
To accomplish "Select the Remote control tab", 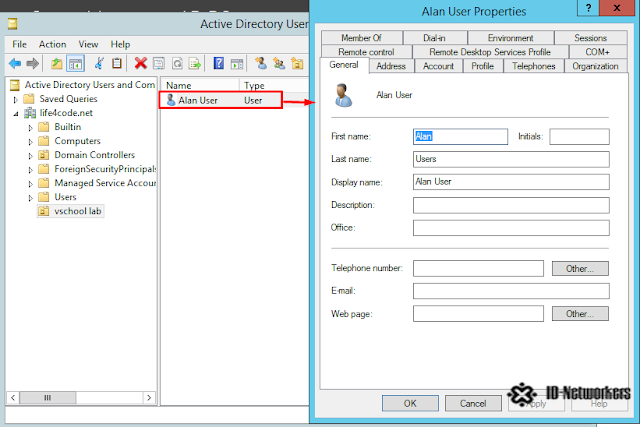I will point(366,52).
